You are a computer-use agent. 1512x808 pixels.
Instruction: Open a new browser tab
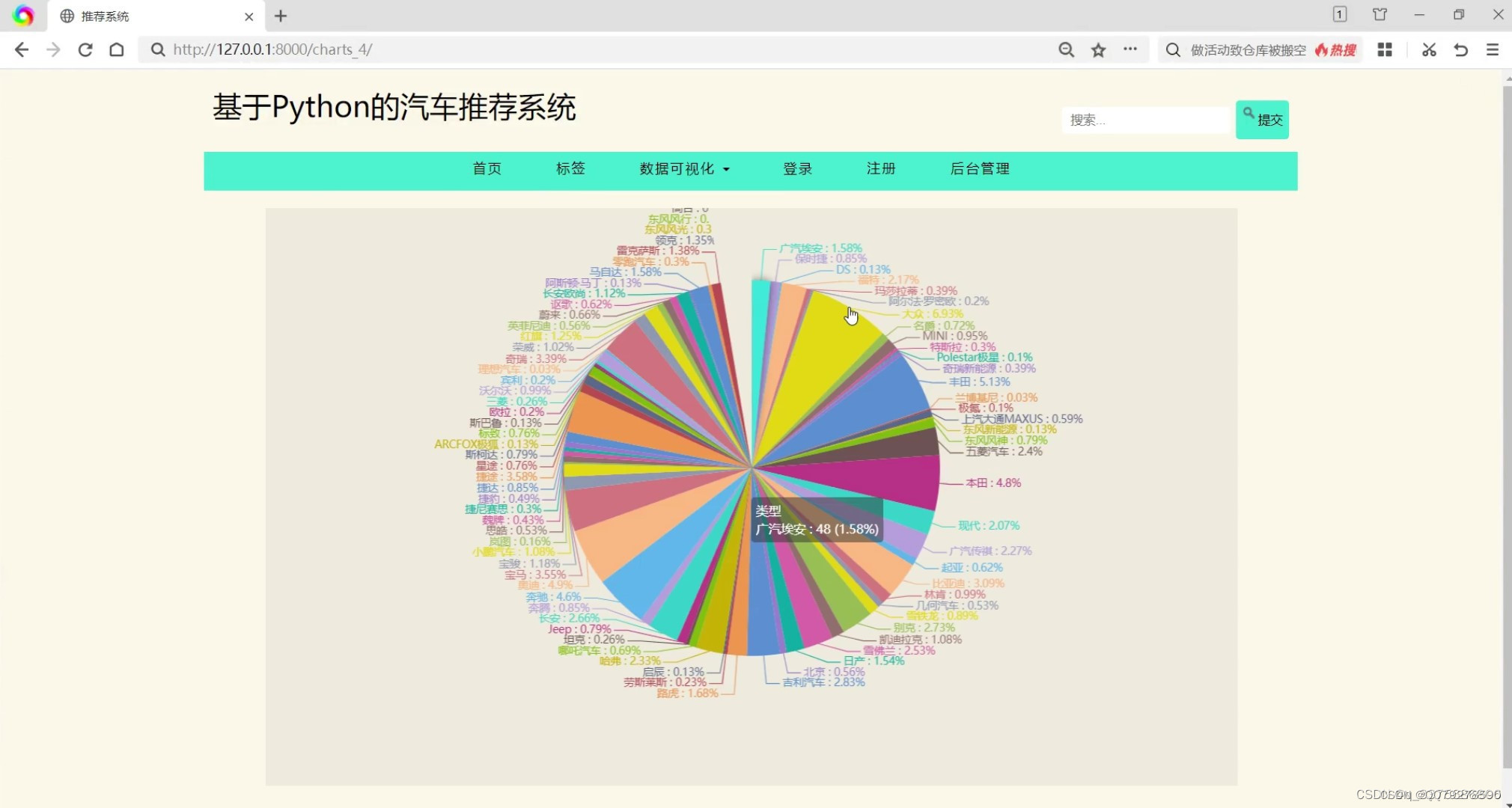281,16
